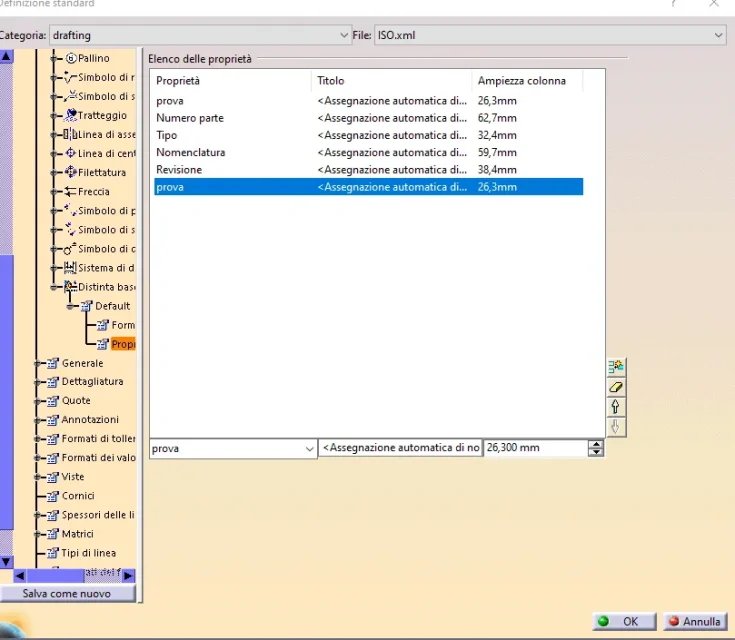Click the Annulla button

click(x=694, y=621)
